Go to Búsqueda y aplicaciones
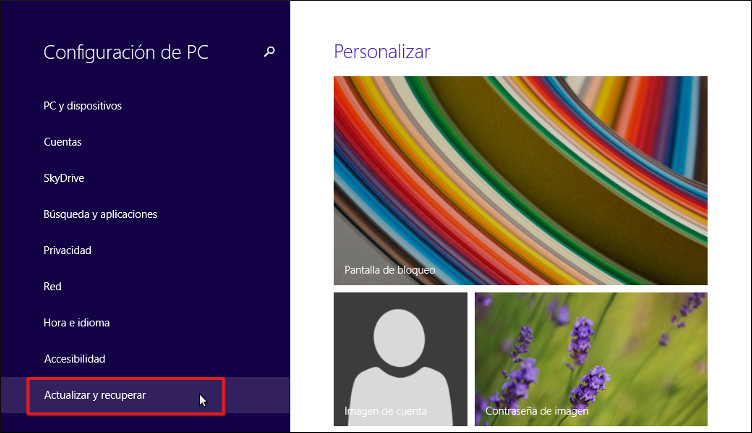The width and height of the screenshot is (752, 433). tap(100, 214)
